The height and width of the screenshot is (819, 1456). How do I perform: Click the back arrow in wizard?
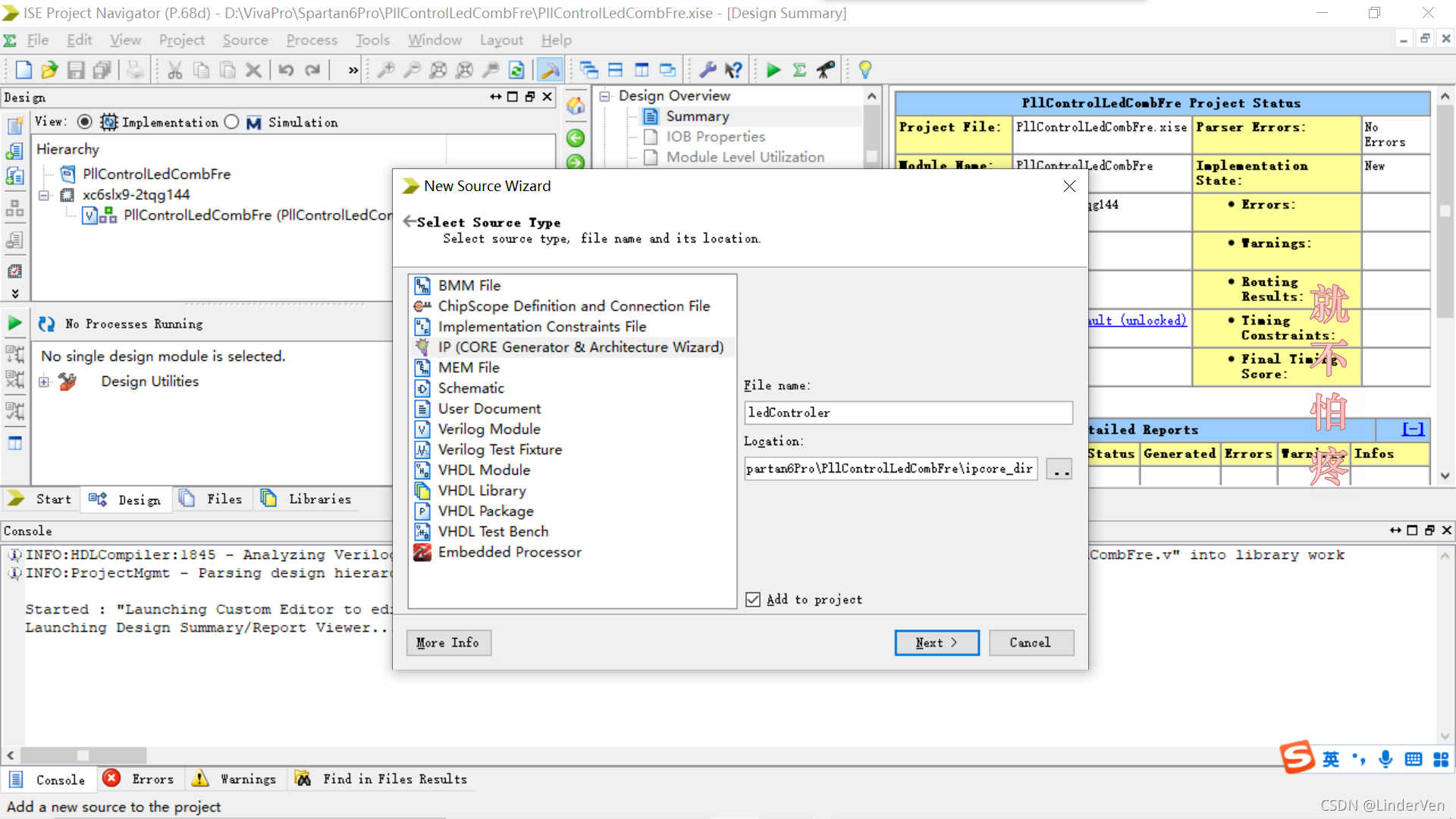pyautogui.click(x=409, y=221)
